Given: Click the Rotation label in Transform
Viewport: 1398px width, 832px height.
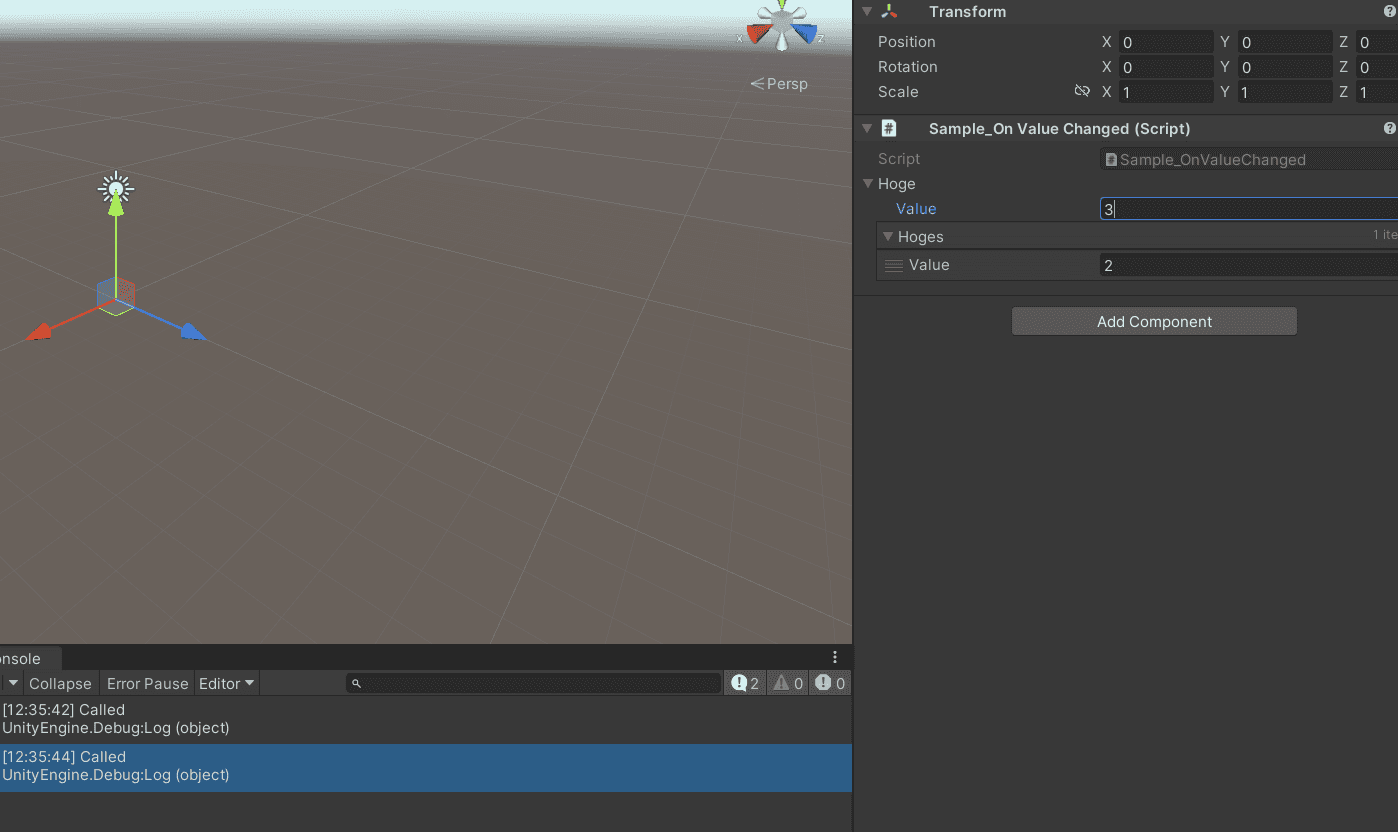Looking at the screenshot, I should coord(908,67).
